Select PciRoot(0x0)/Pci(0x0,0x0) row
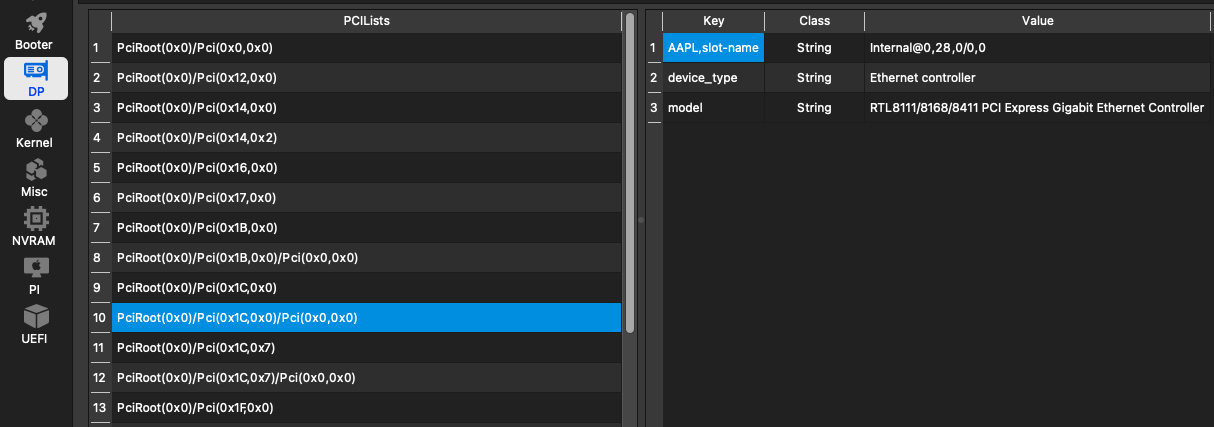The image size is (1214, 427). click(x=366, y=47)
